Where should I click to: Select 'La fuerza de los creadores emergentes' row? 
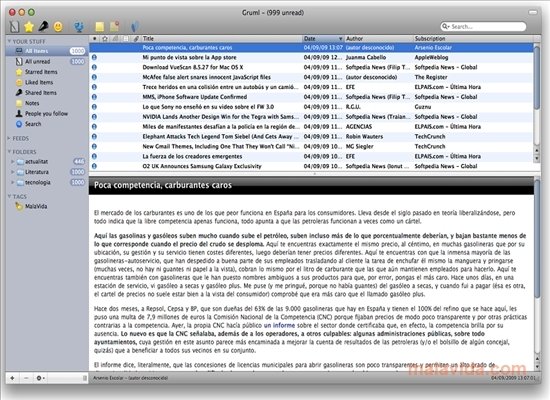(311, 156)
